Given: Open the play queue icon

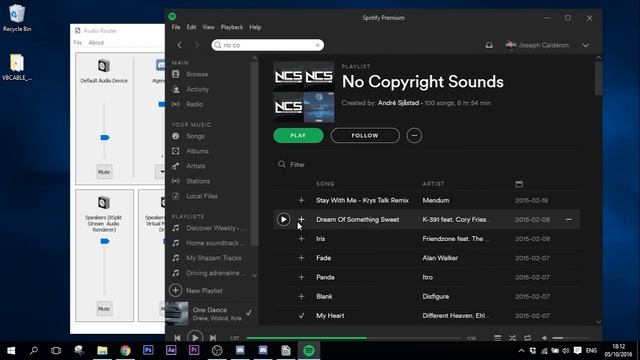Looking at the screenshot, I should (x=498, y=338).
